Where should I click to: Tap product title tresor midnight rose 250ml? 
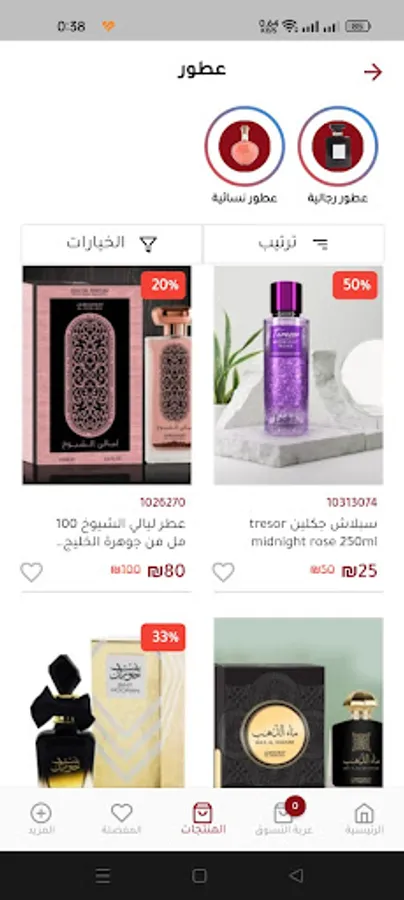(314, 533)
